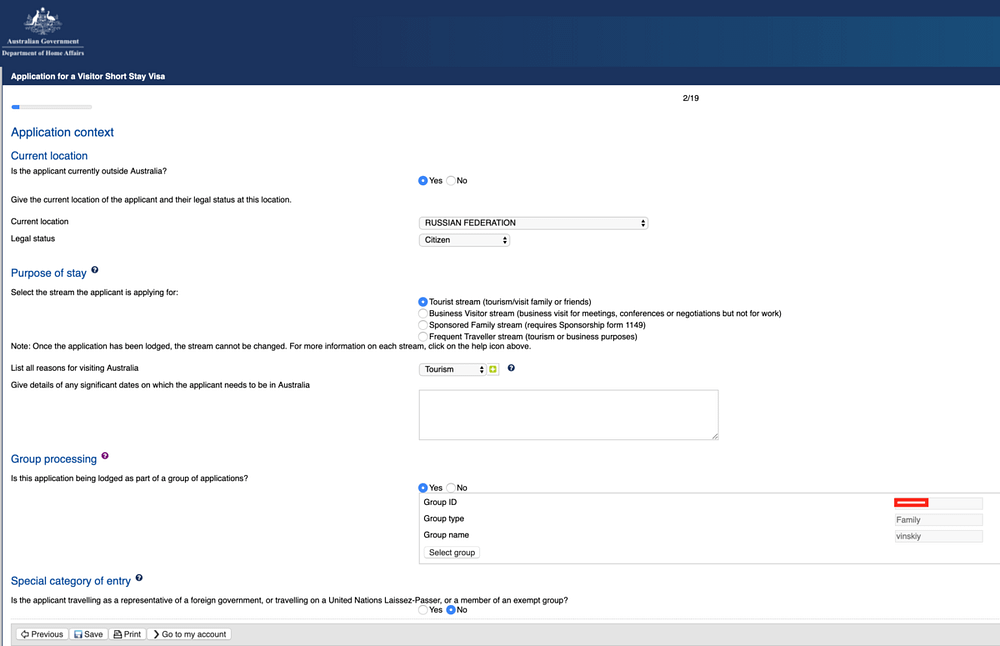Click page counter text 2/19

[691, 98]
